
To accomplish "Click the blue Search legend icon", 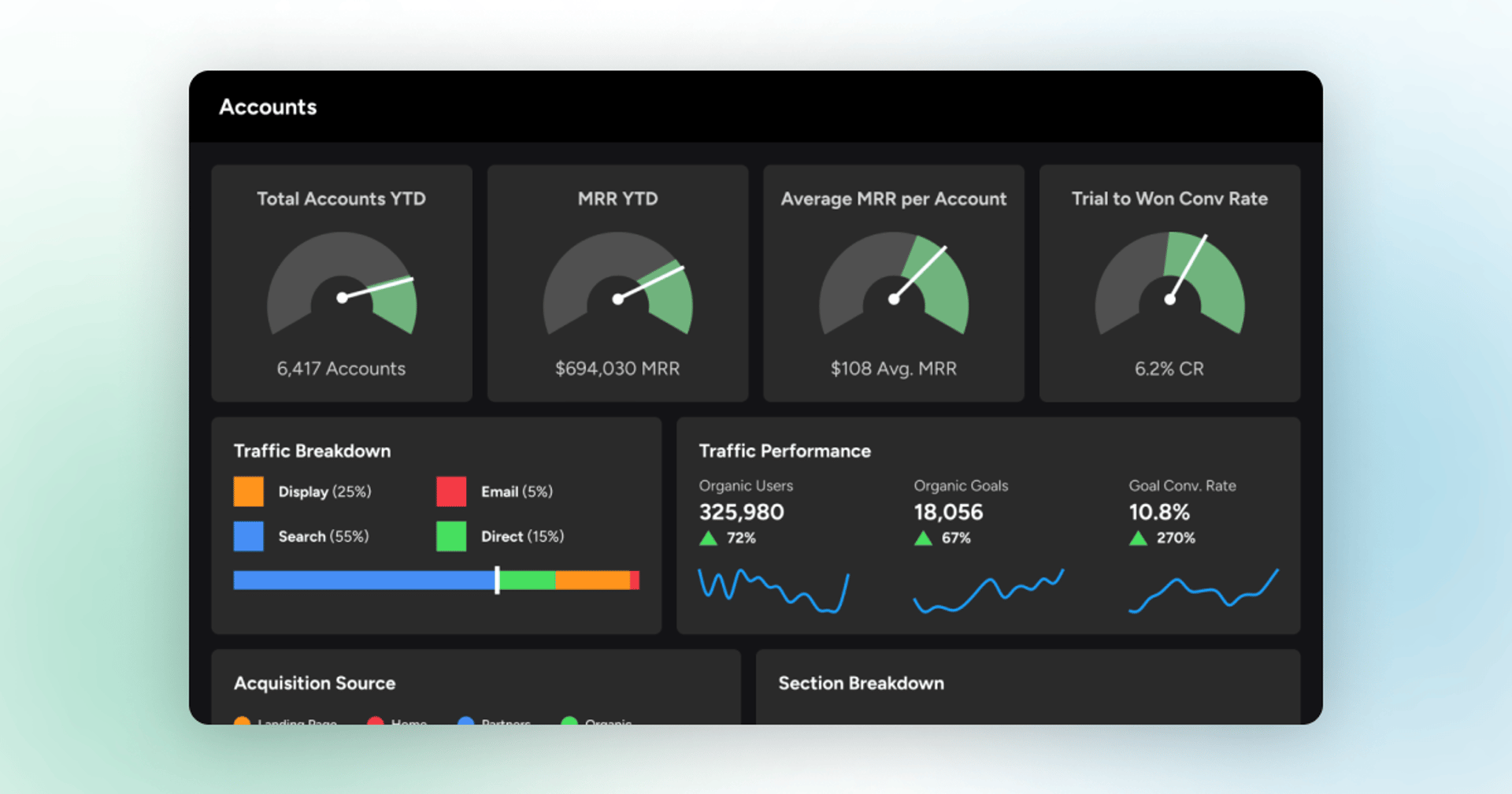I will click(x=247, y=536).
